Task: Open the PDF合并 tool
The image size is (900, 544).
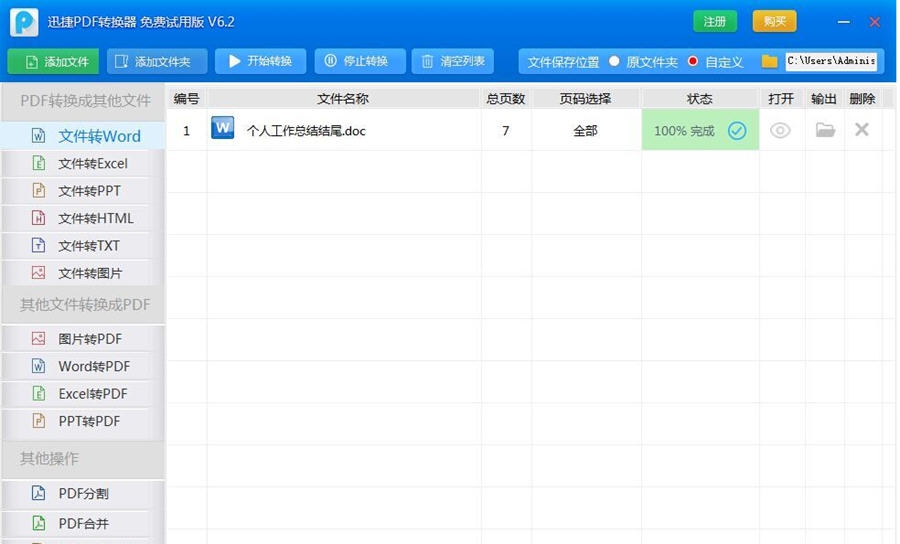Action: (84, 523)
